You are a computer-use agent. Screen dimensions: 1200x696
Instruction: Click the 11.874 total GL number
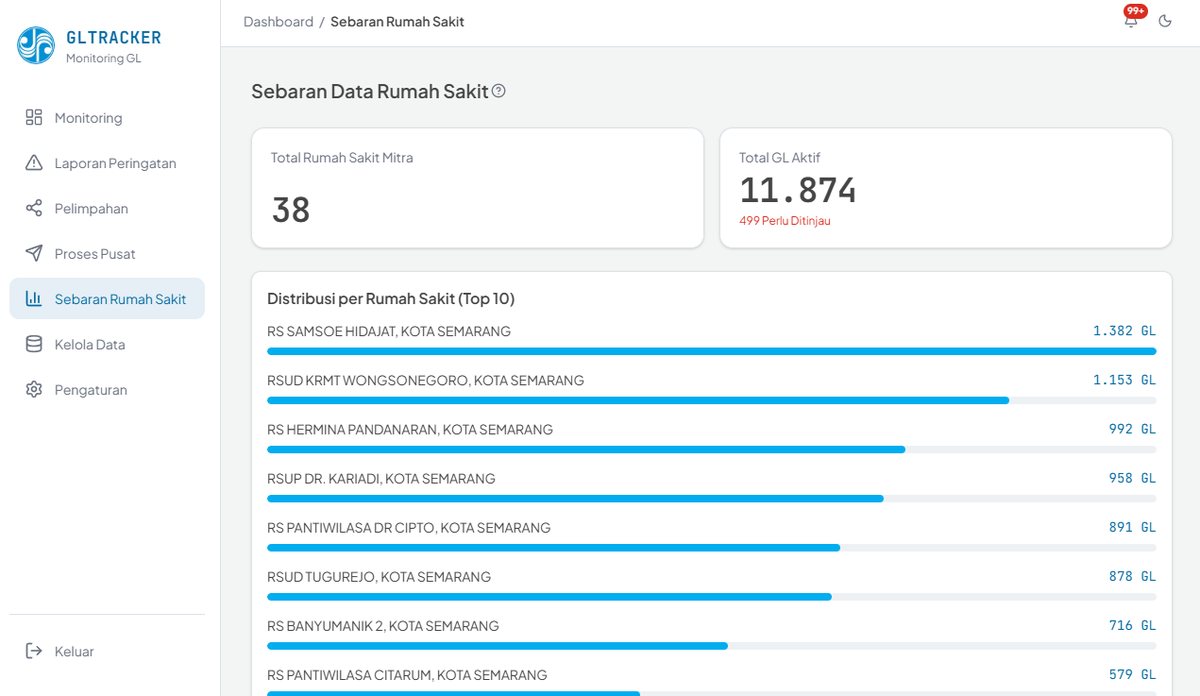[798, 190]
